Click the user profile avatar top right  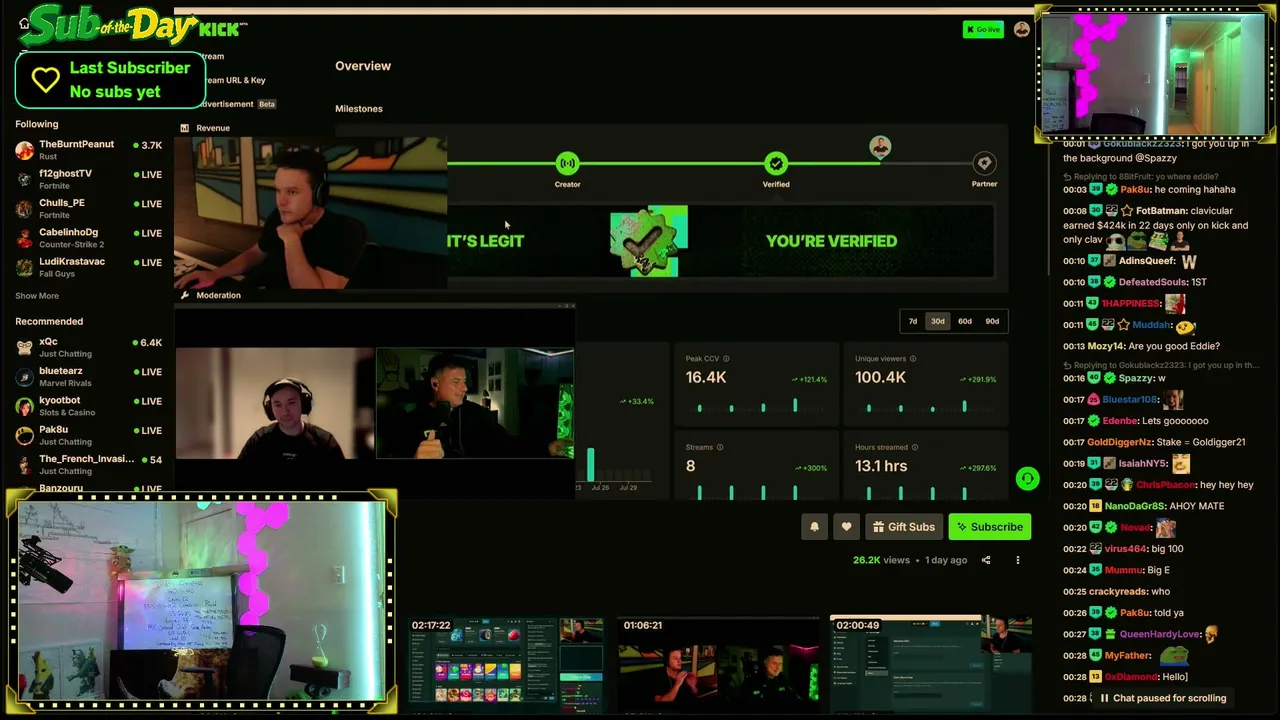pyautogui.click(x=1021, y=29)
